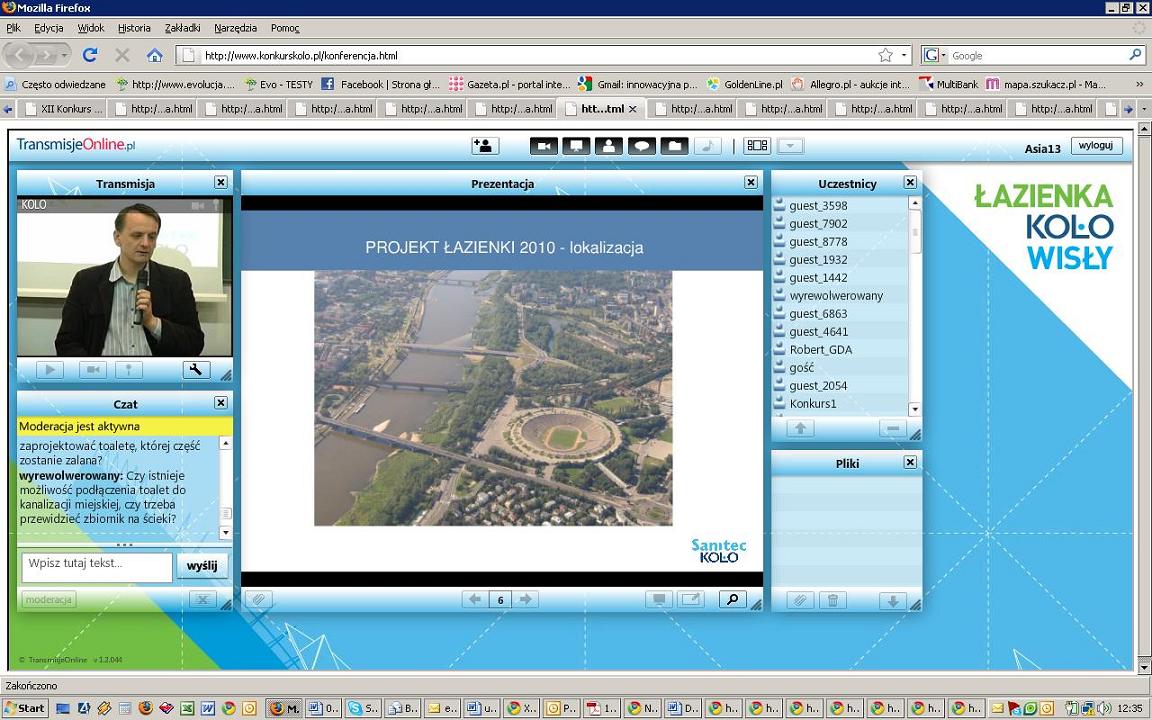1152x720 pixels.
Task: Click the play button under the video
Action: [50, 370]
